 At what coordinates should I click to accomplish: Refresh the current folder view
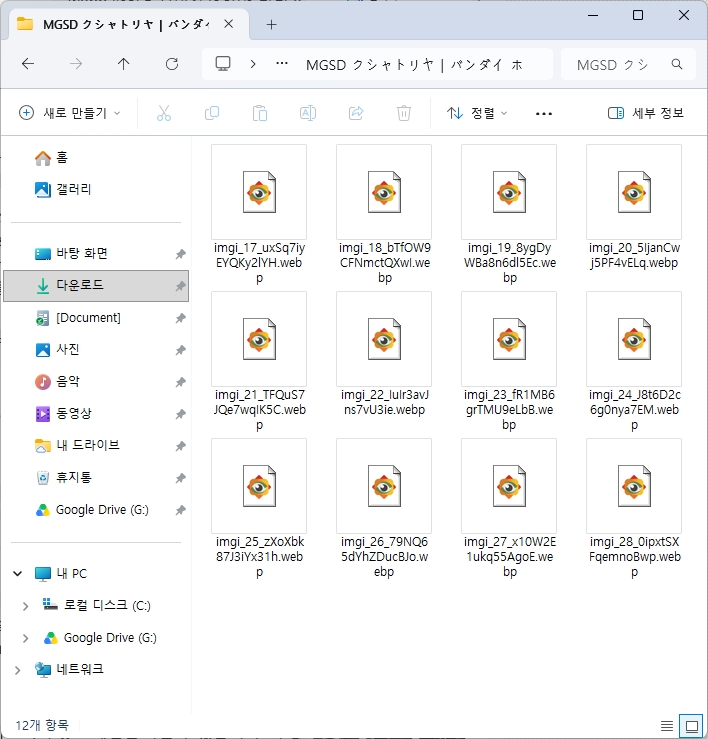coord(172,64)
